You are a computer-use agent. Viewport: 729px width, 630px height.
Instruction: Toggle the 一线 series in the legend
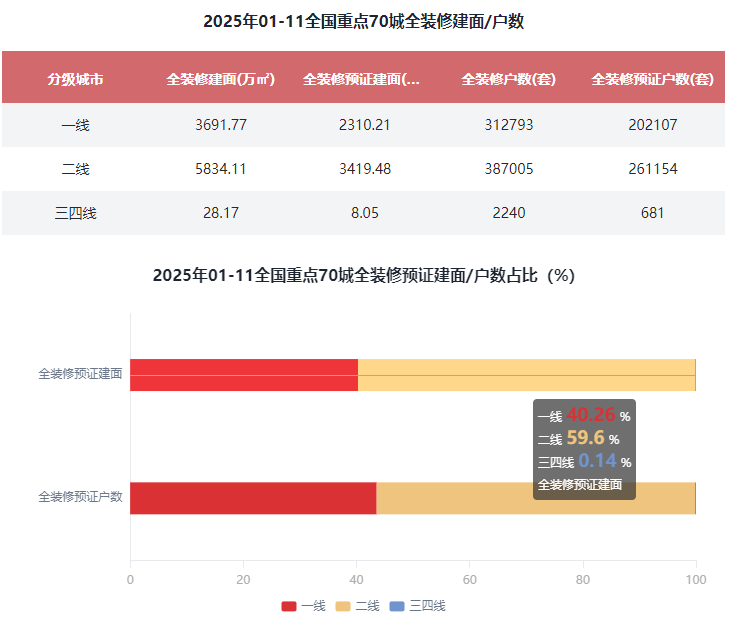[x=304, y=606]
